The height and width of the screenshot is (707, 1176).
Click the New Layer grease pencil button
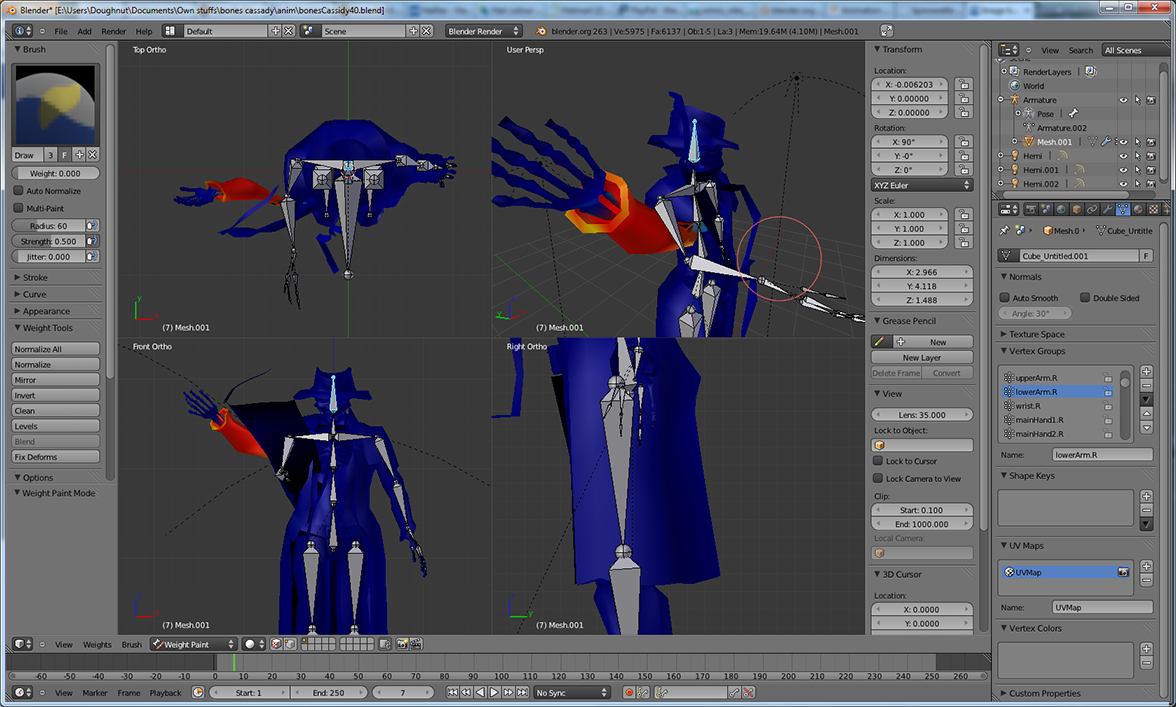click(x=922, y=358)
